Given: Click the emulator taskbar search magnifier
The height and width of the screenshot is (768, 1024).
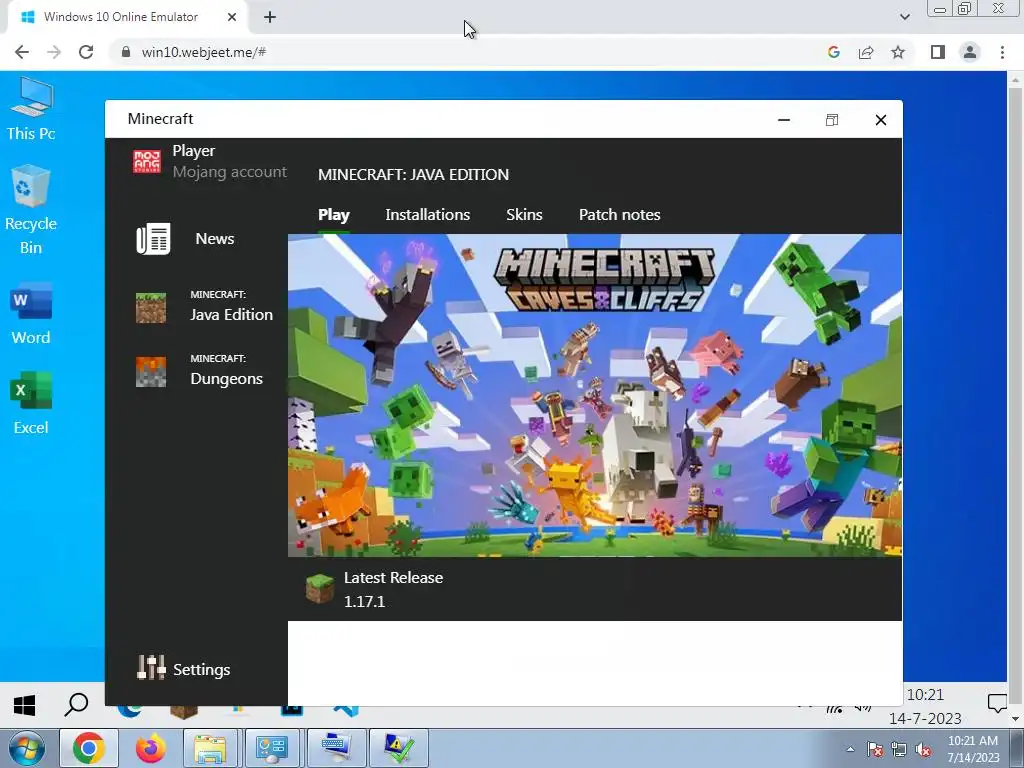Looking at the screenshot, I should (x=76, y=705).
